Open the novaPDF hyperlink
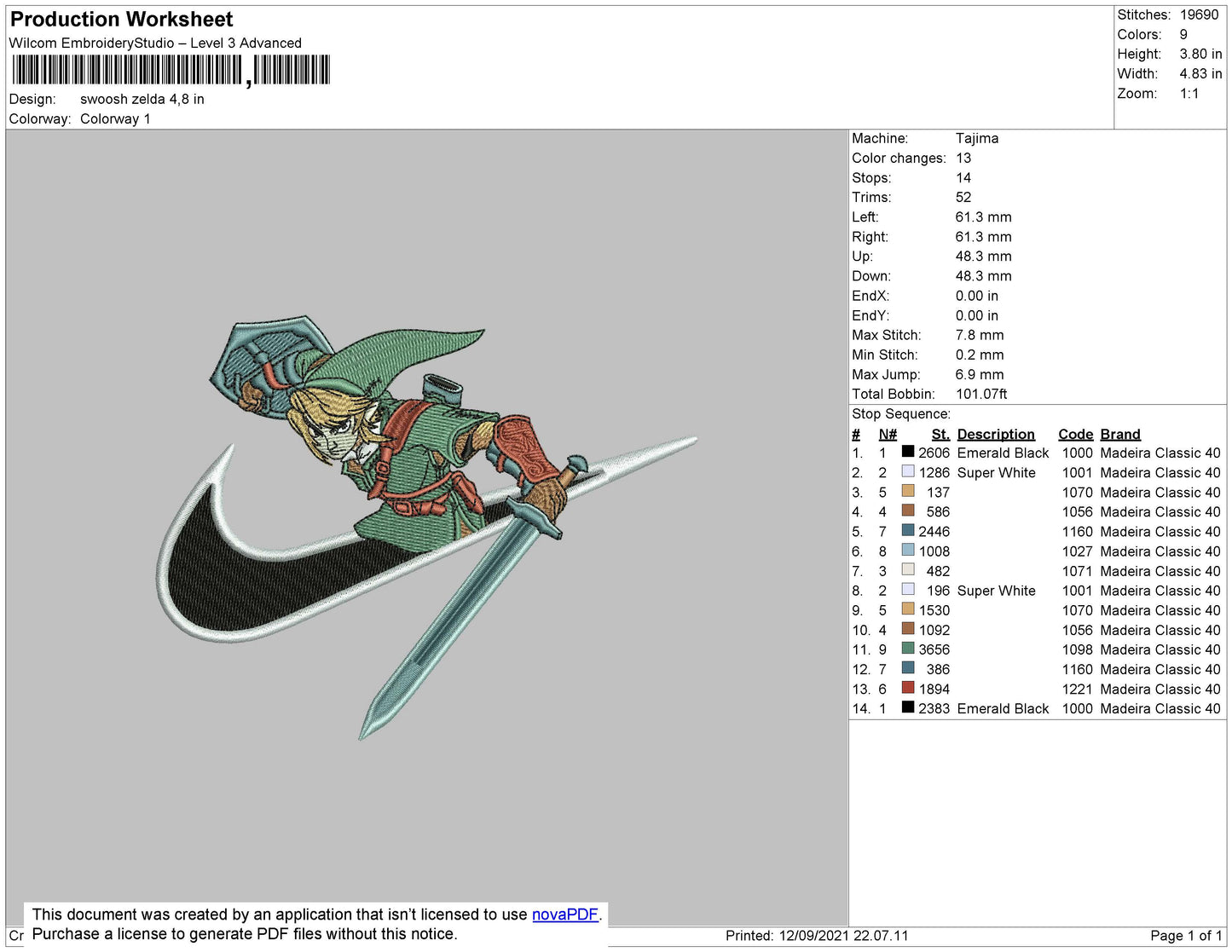Image resolution: width=1232 pixels, height=952 pixels. coord(564,914)
